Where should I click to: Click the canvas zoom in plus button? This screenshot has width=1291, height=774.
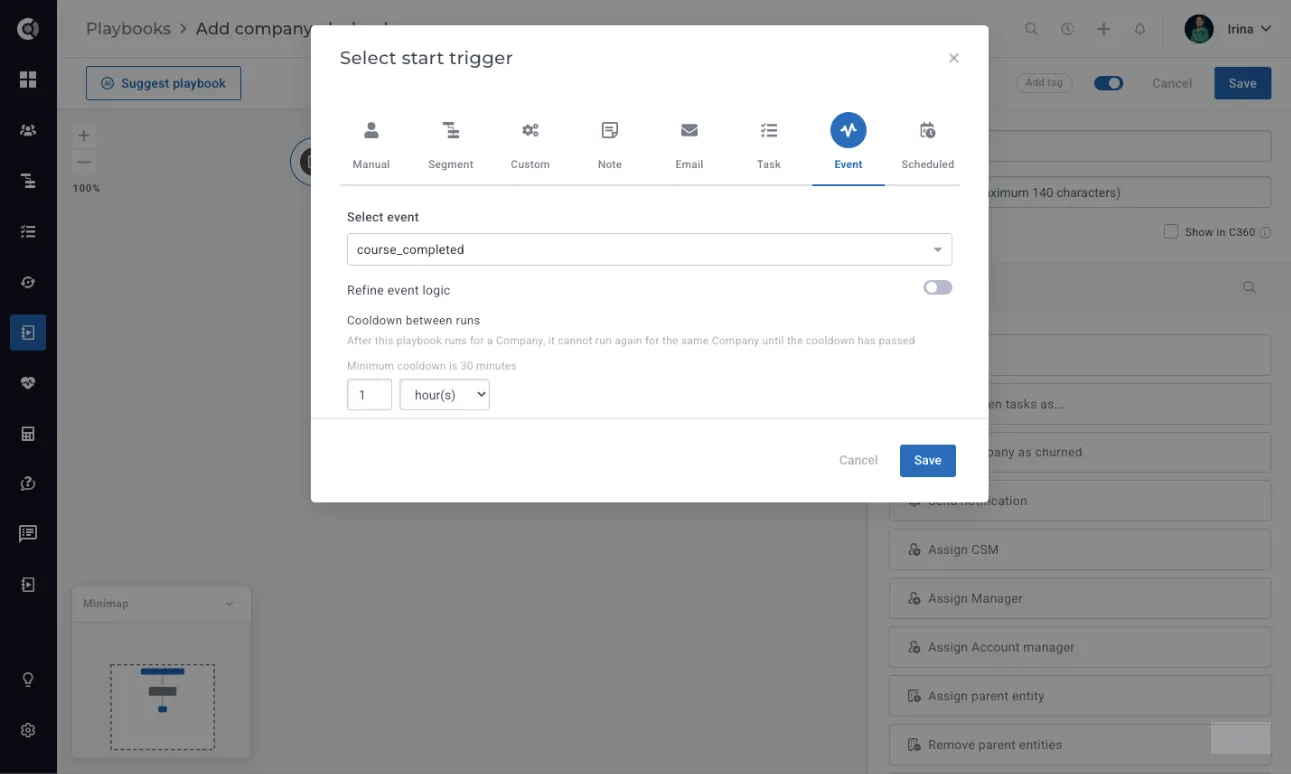(x=84, y=135)
